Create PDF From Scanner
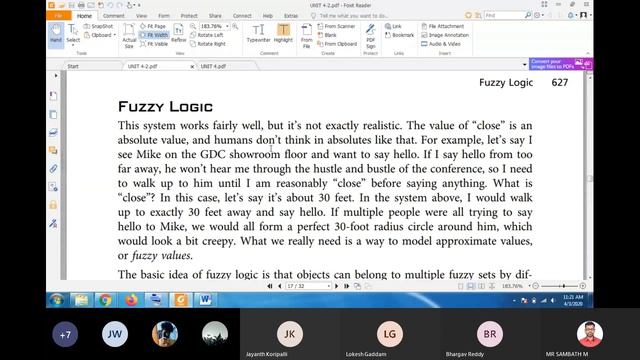This screenshot has width=640, height=360. 336,26
